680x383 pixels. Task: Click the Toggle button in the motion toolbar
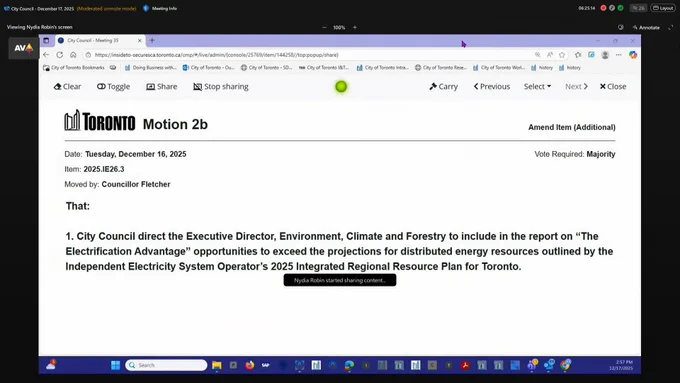click(113, 86)
